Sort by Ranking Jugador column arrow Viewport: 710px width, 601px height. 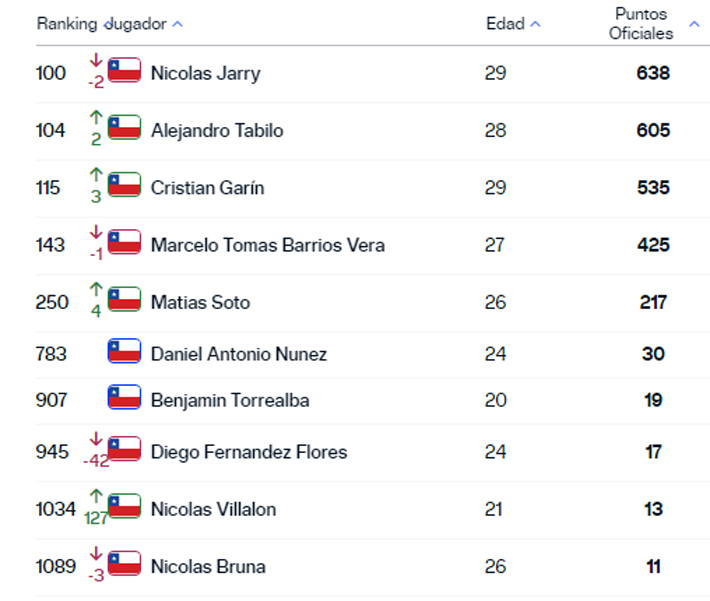(x=178, y=24)
